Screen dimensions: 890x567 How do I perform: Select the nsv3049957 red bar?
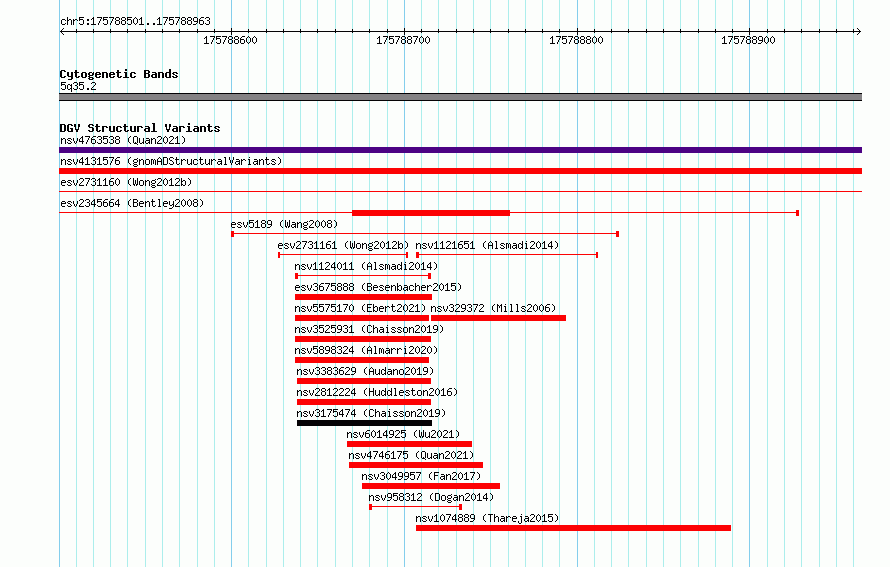click(431, 486)
